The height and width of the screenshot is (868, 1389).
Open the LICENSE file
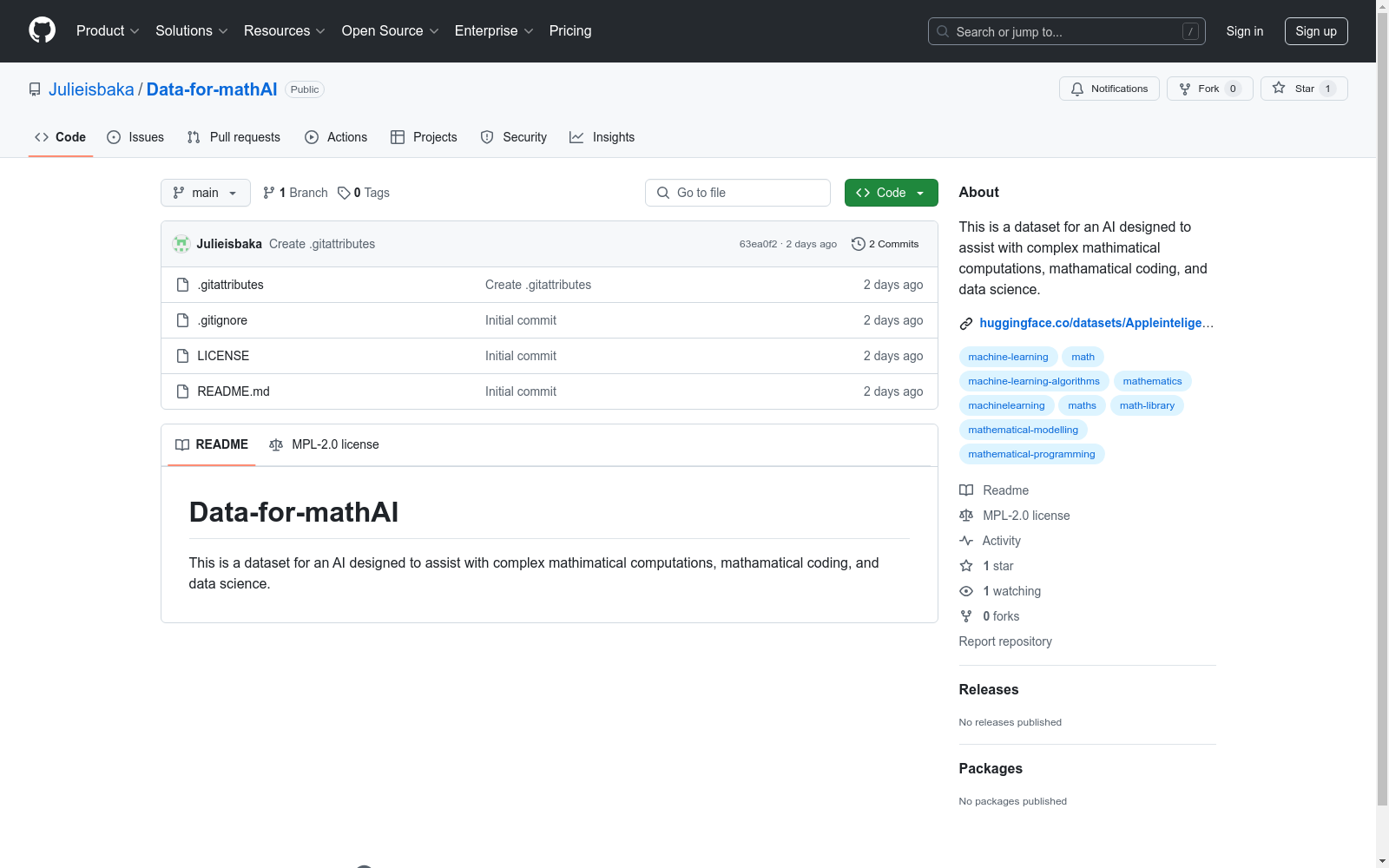(223, 356)
